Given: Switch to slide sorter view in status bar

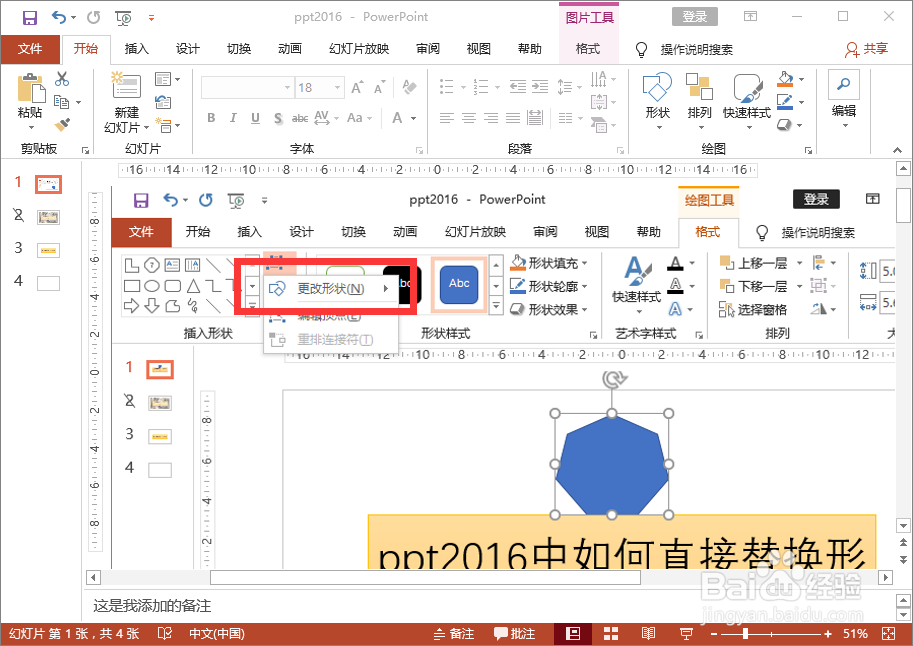Looking at the screenshot, I should [611, 634].
